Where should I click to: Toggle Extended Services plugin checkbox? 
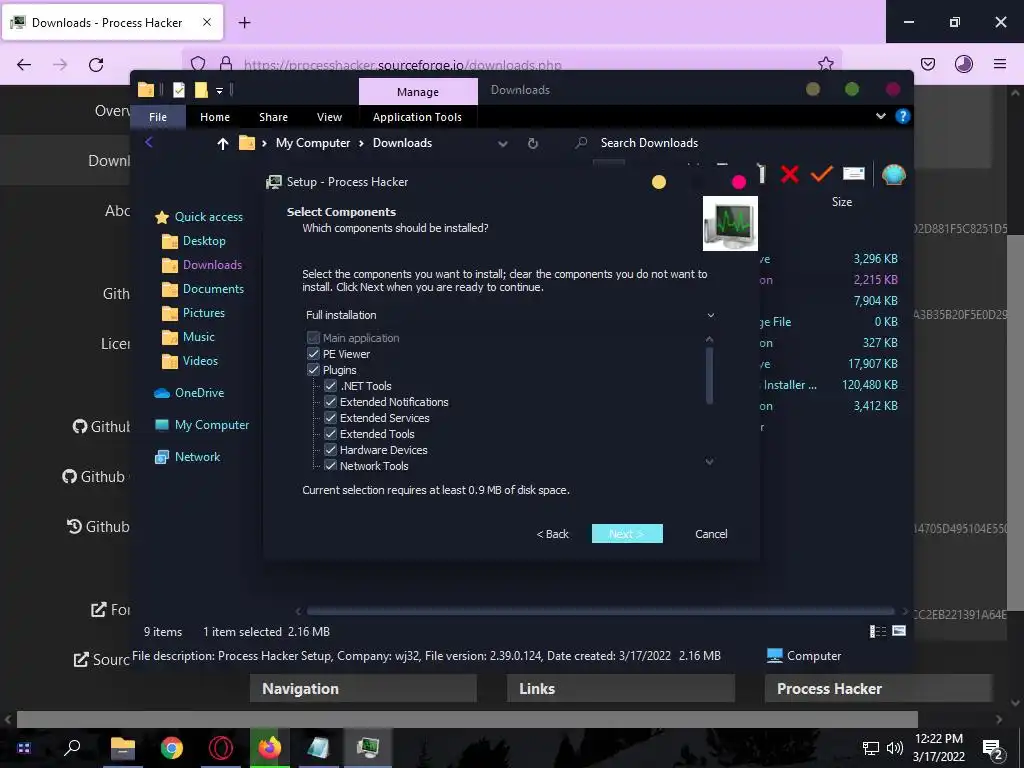[x=330, y=418]
